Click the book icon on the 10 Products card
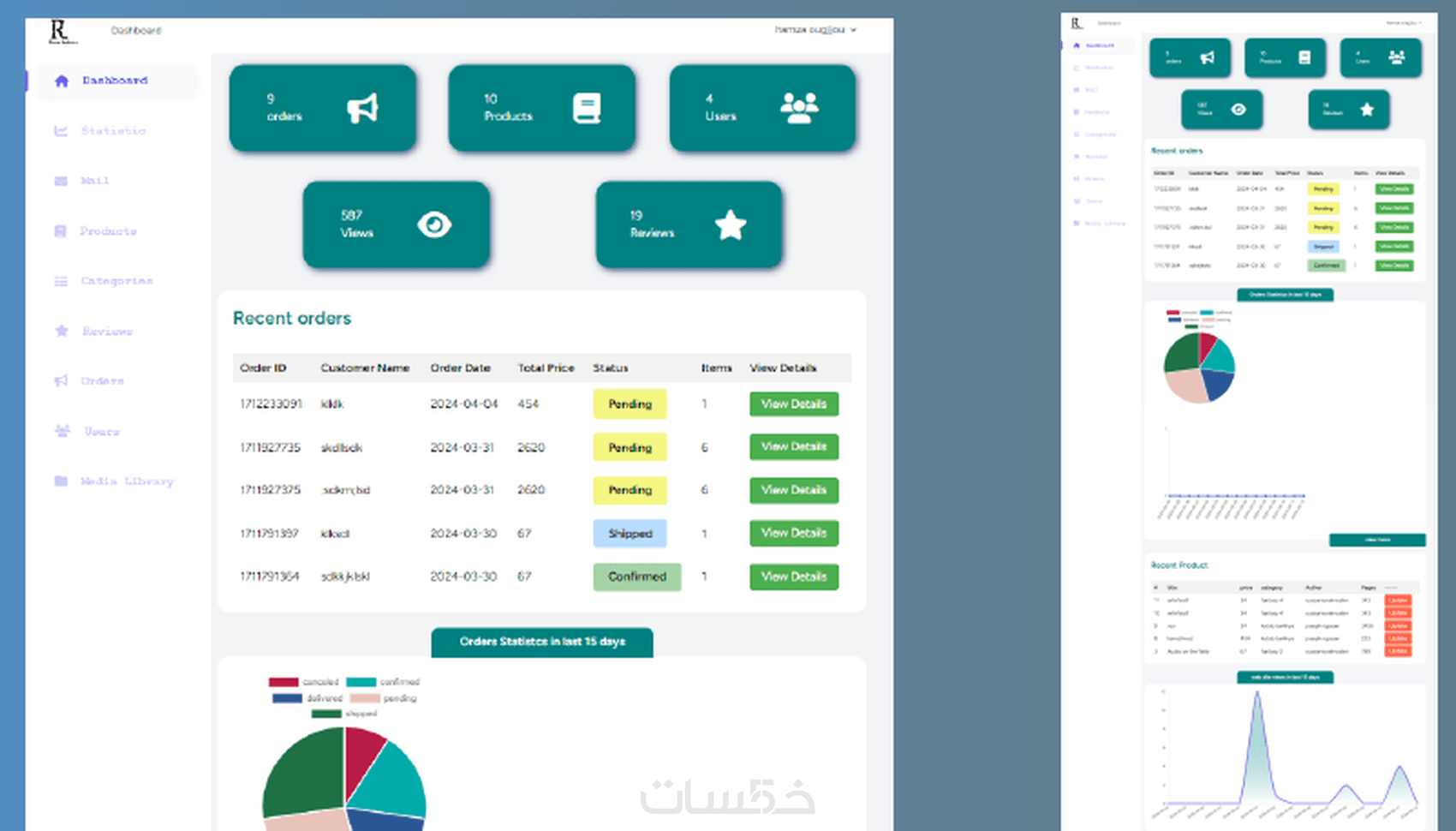Viewport: 1456px width, 831px height. [x=587, y=109]
